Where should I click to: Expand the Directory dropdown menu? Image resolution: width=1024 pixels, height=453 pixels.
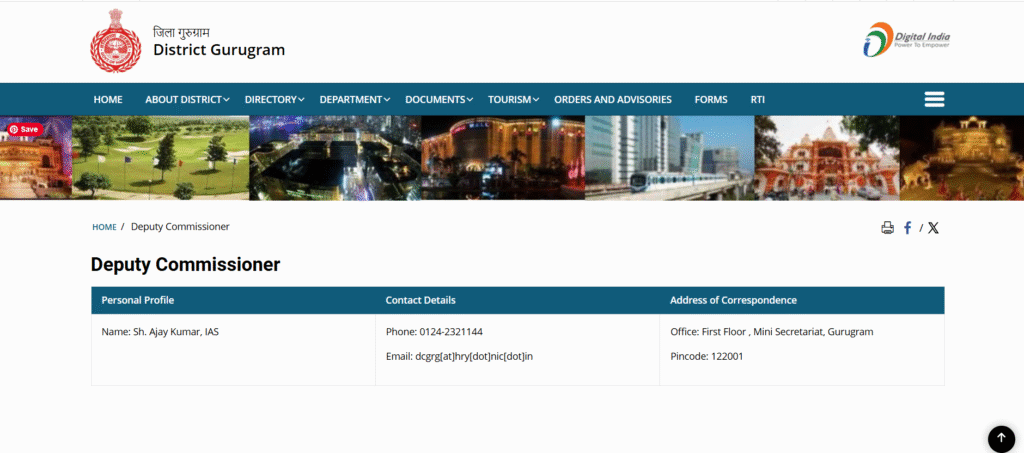[275, 100]
